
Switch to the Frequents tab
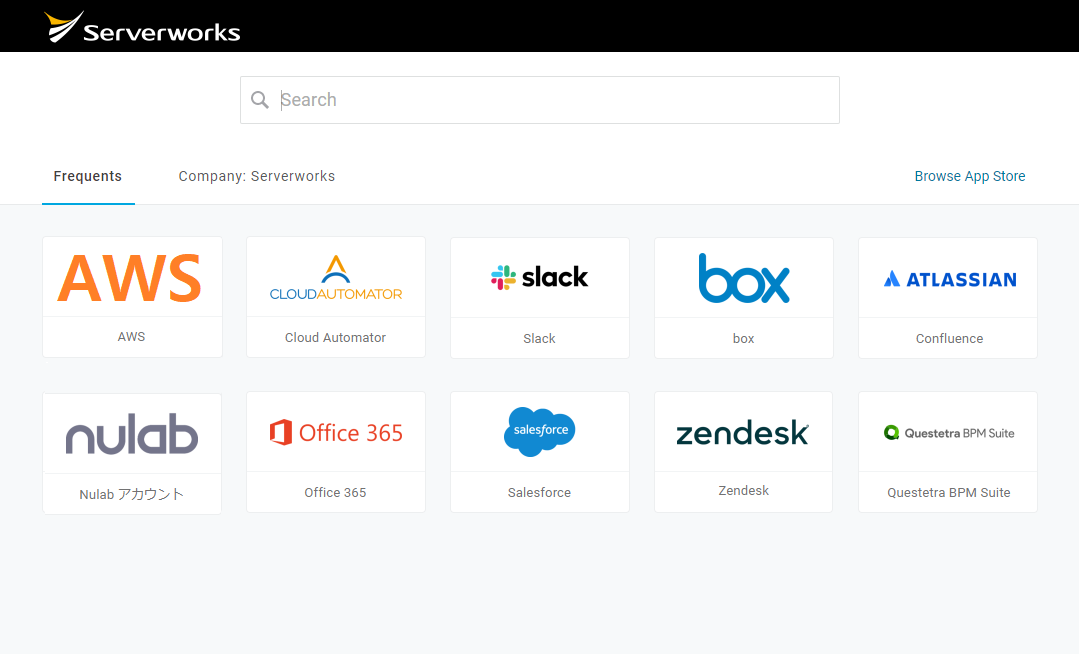pyautogui.click(x=88, y=177)
